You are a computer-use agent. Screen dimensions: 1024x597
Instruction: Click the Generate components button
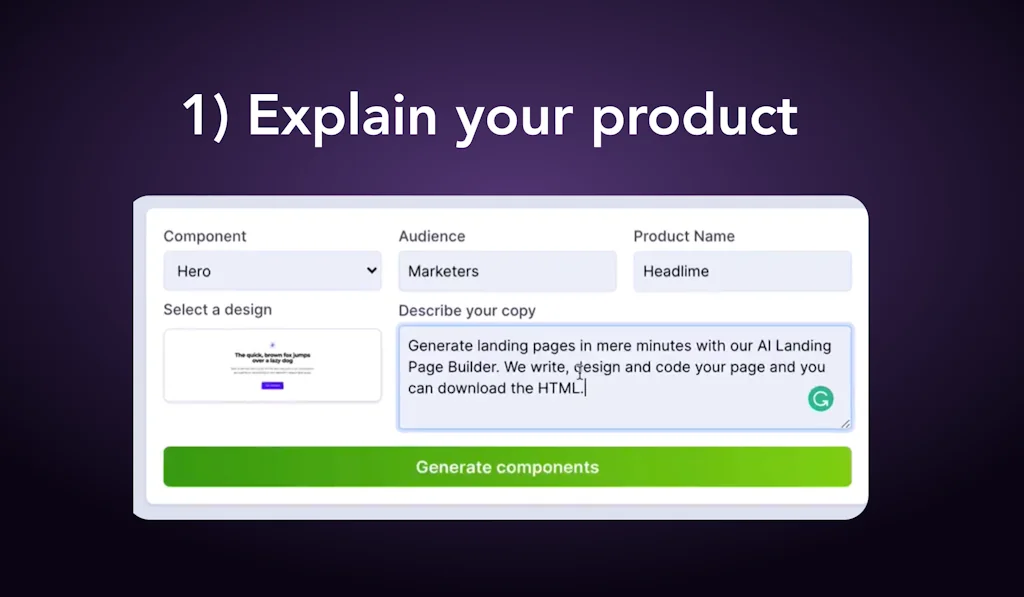click(x=507, y=467)
